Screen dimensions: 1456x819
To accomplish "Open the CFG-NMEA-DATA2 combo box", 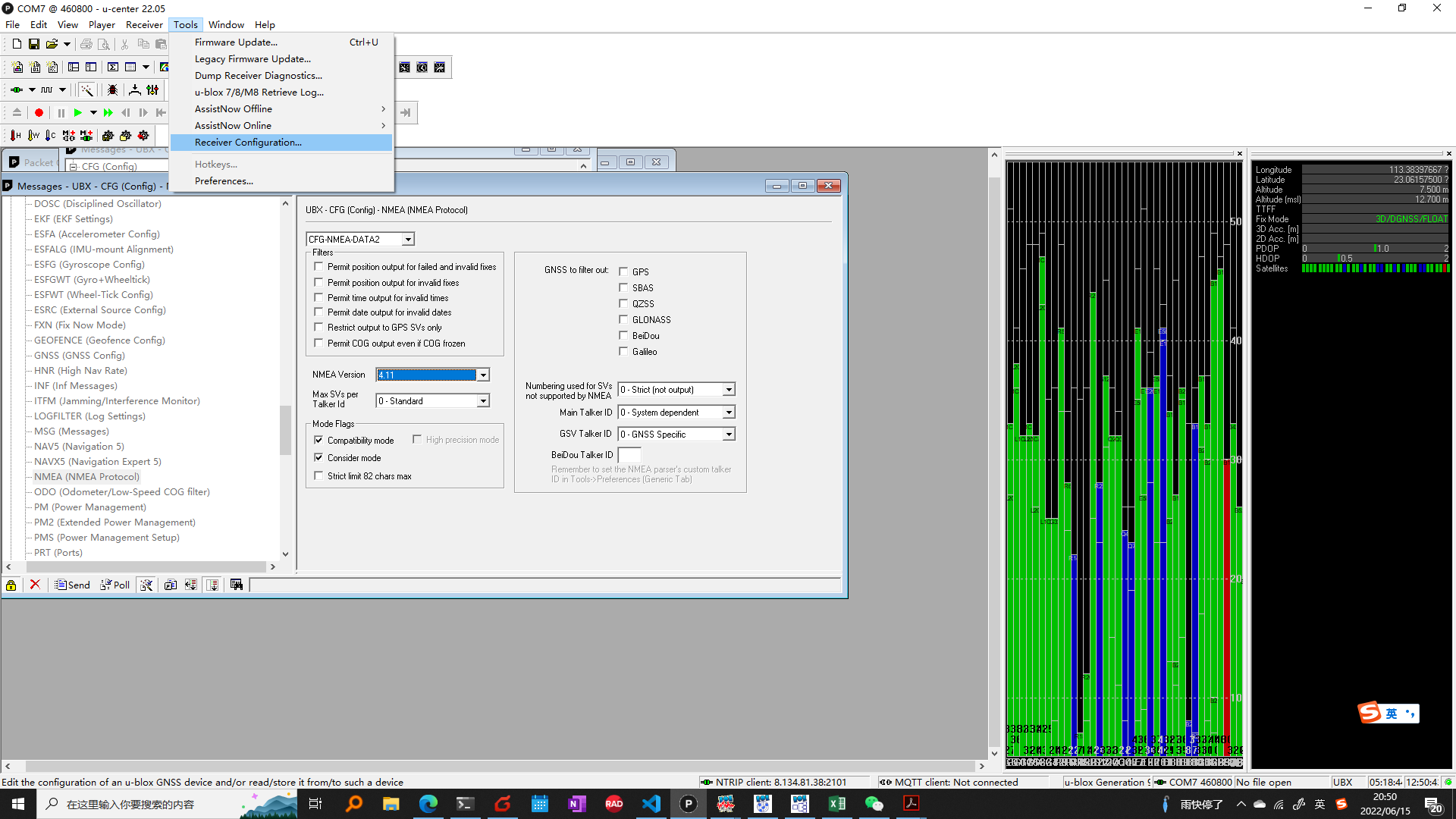I will (408, 240).
